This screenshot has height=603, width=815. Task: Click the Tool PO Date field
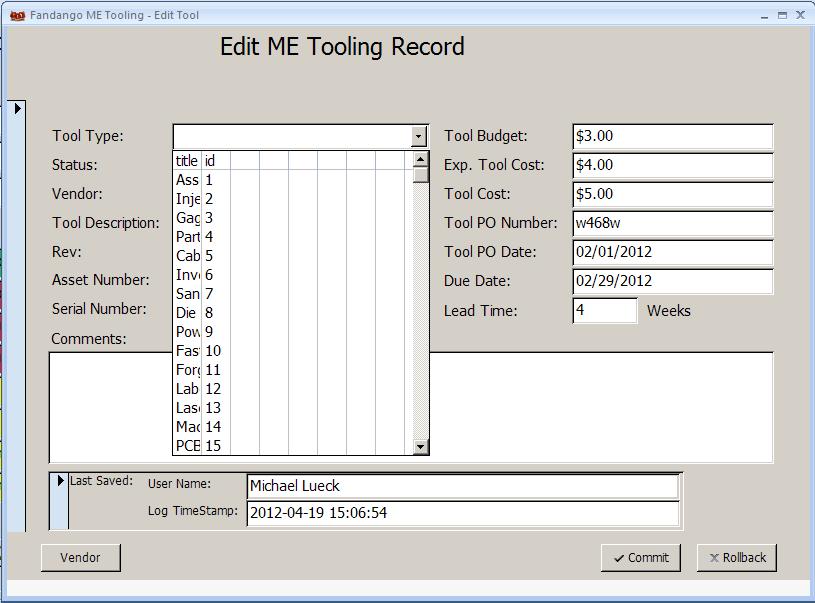point(673,253)
